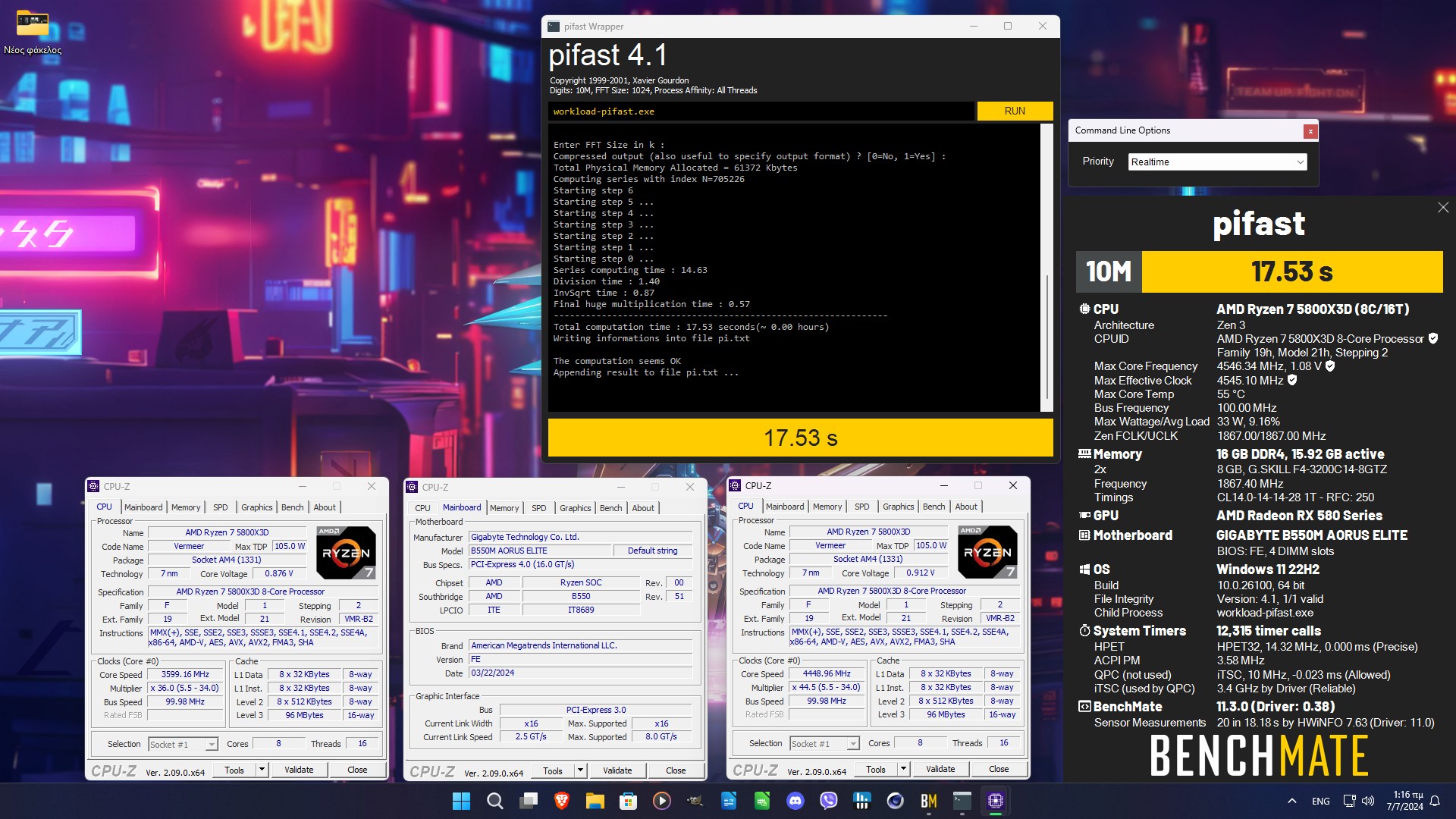
Task: Open Socket #1 selection in 4448.96 MHz CPU-Z
Action: click(x=824, y=743)
